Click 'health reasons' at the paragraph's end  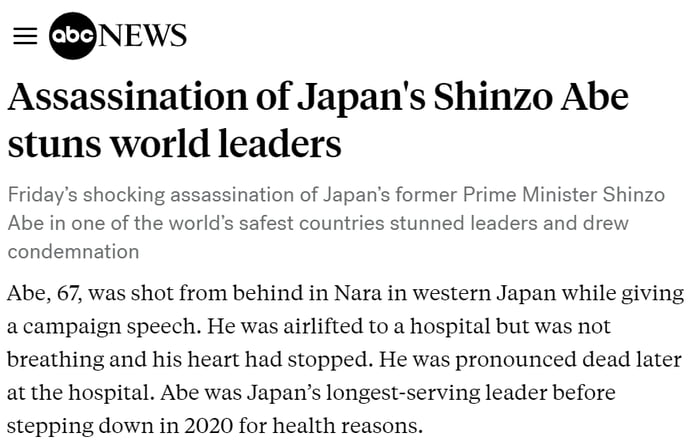click(x=347, y=426)
